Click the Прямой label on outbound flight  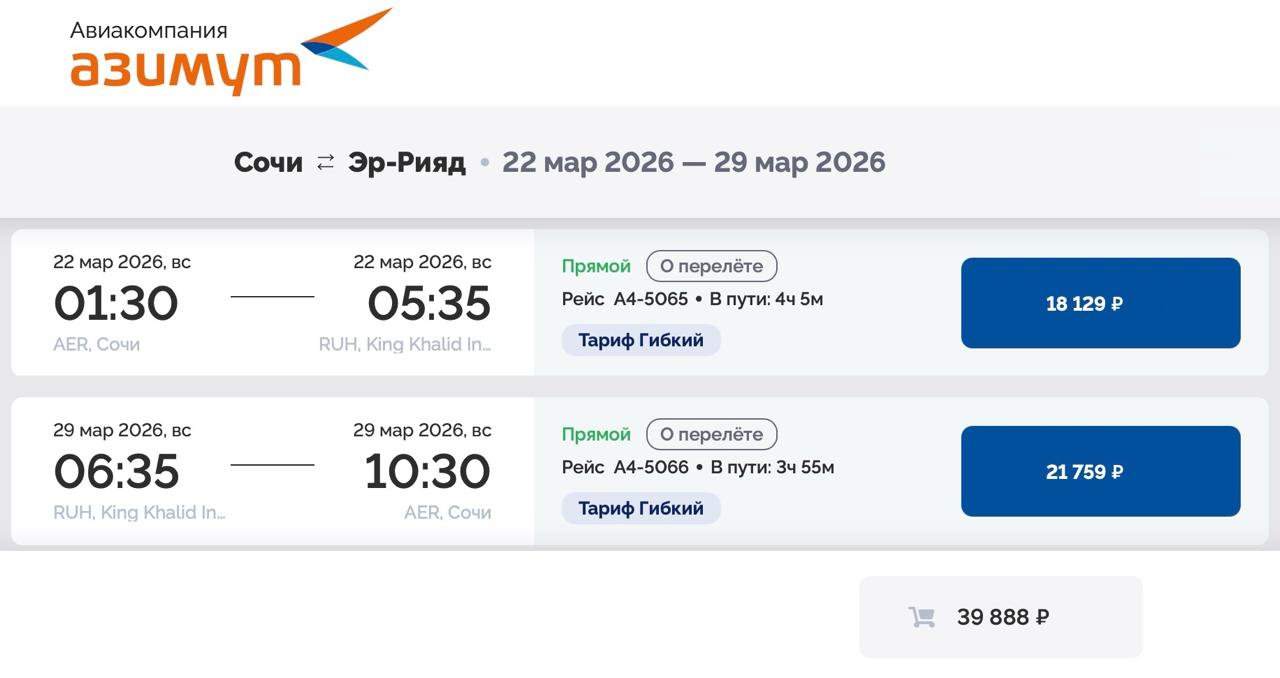click(596, 266)
